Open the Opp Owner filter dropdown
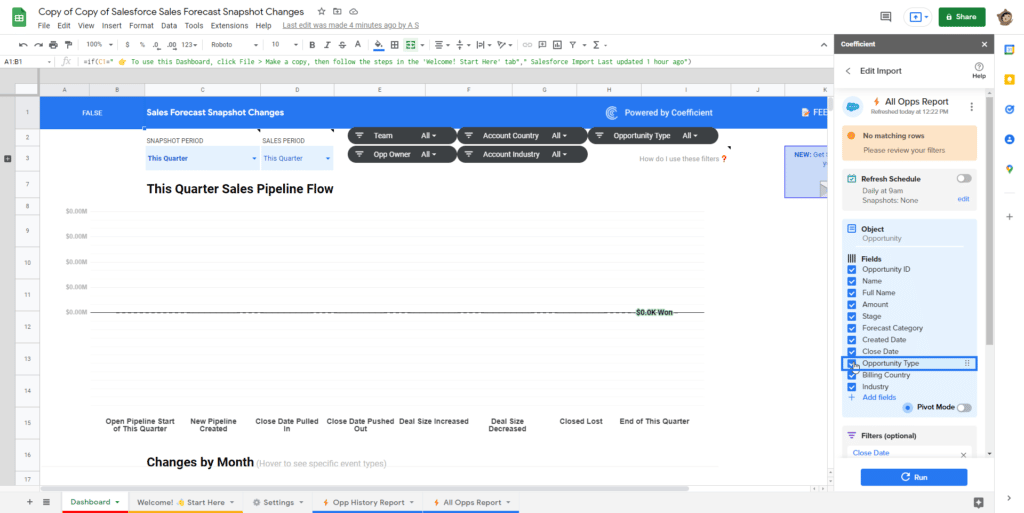 click(x=428, y=155)
